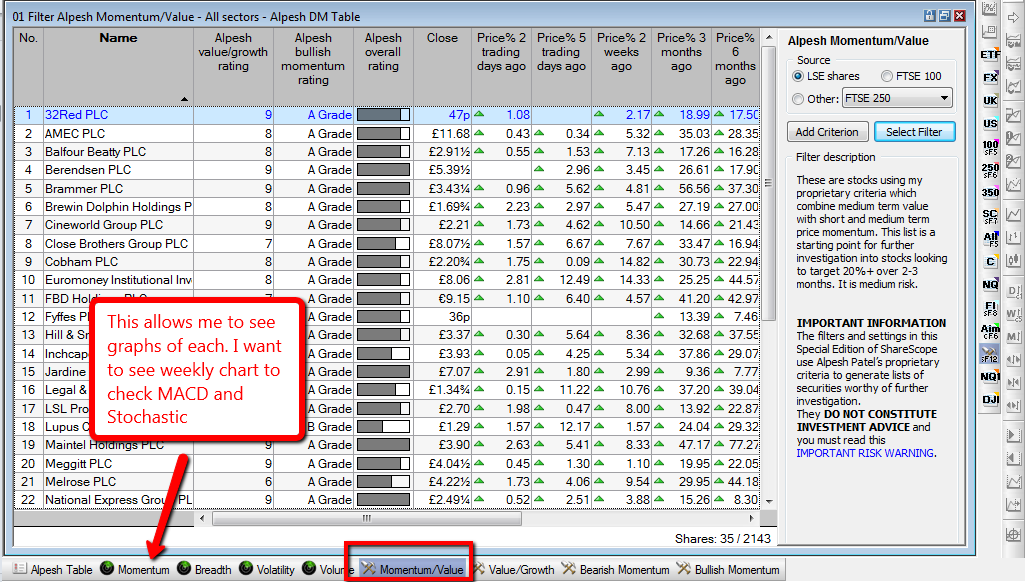Open the NQ1 list icon
The image size is (1025, 582).
pyautogui.click(x=990, y=377)
